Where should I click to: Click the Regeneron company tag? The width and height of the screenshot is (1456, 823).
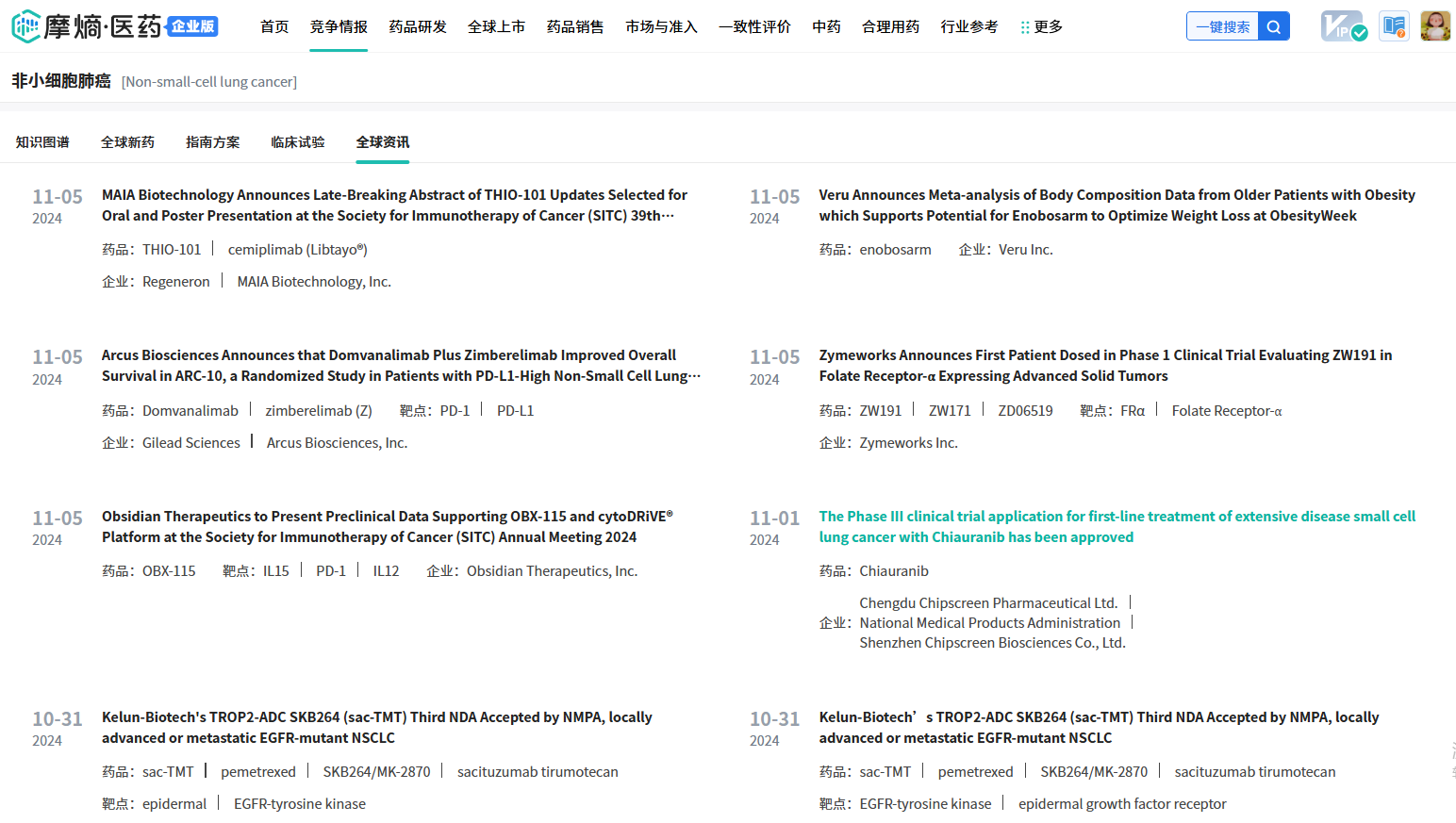pyautogui.click(x=176, y=282)
